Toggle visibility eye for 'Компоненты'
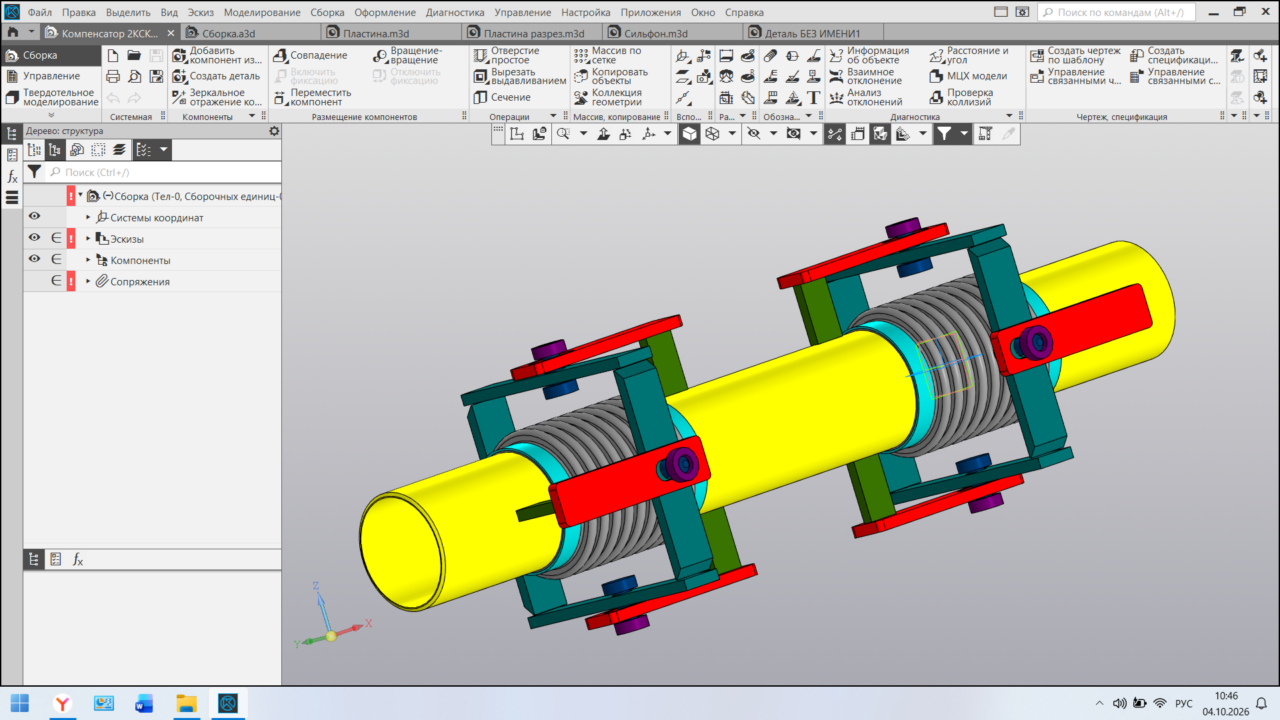1280x720 pixels. 34,260
